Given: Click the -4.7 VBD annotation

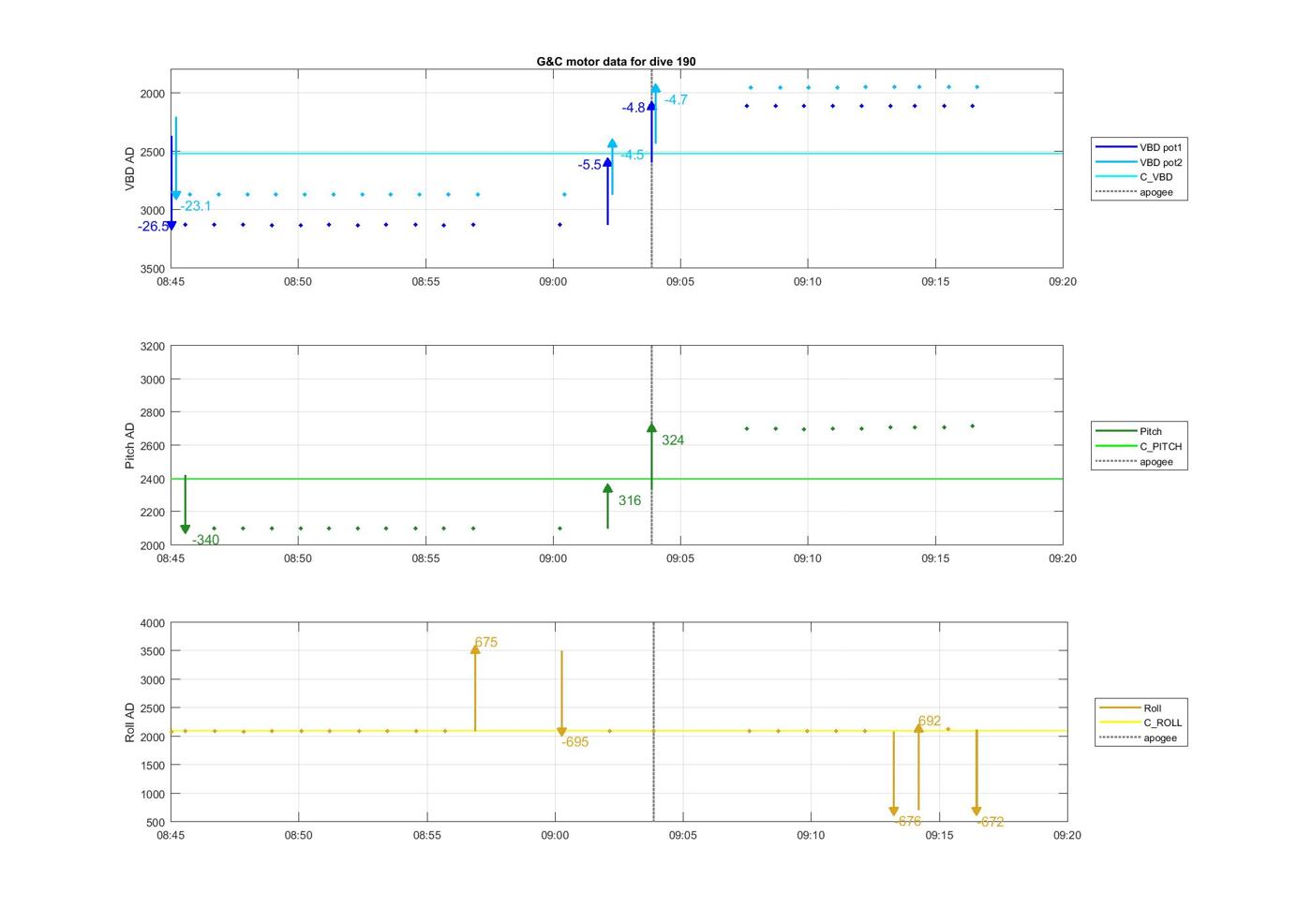Looking at the screenshot, I should (676, 99).
